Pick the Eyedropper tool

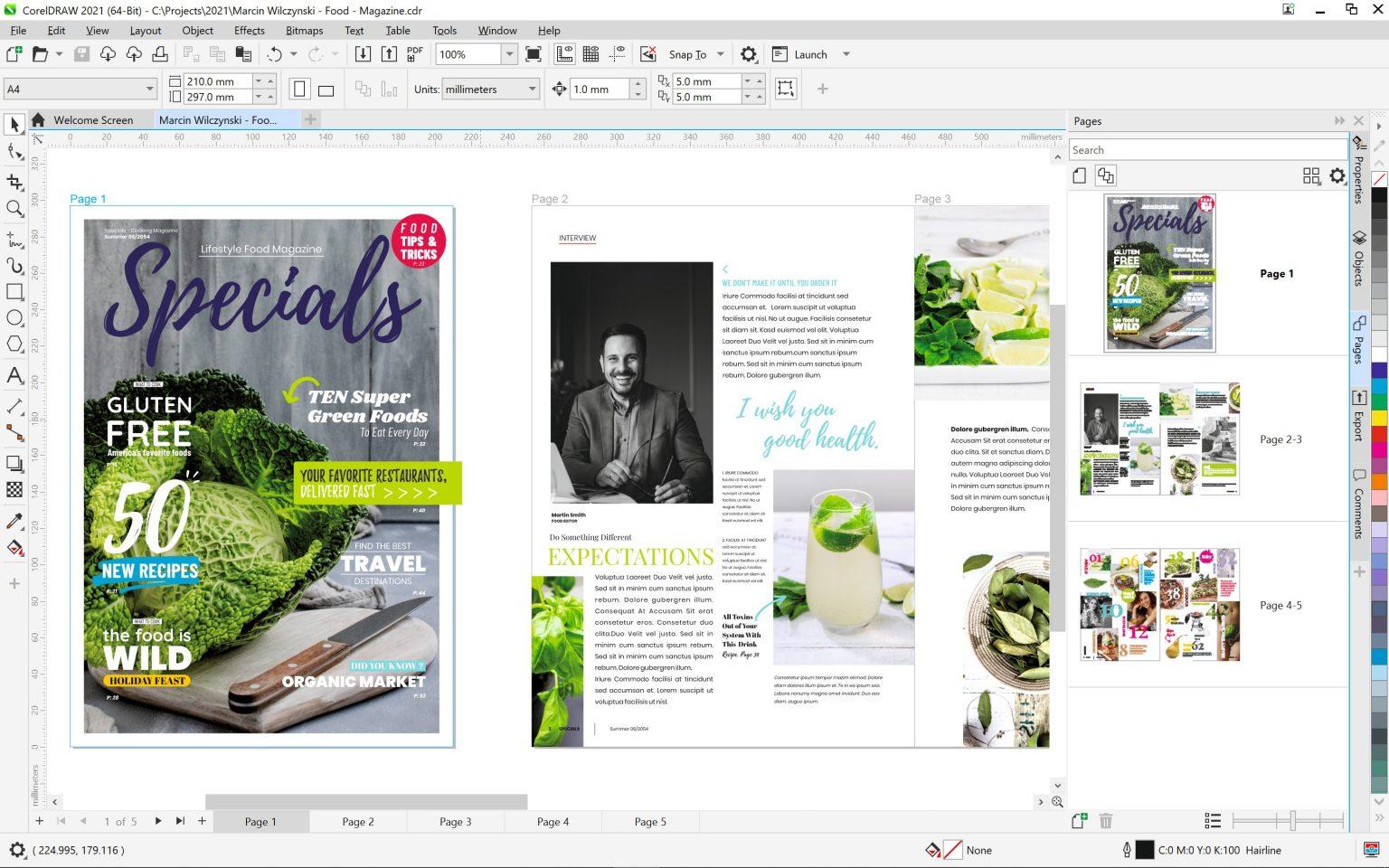pos(14,522)
